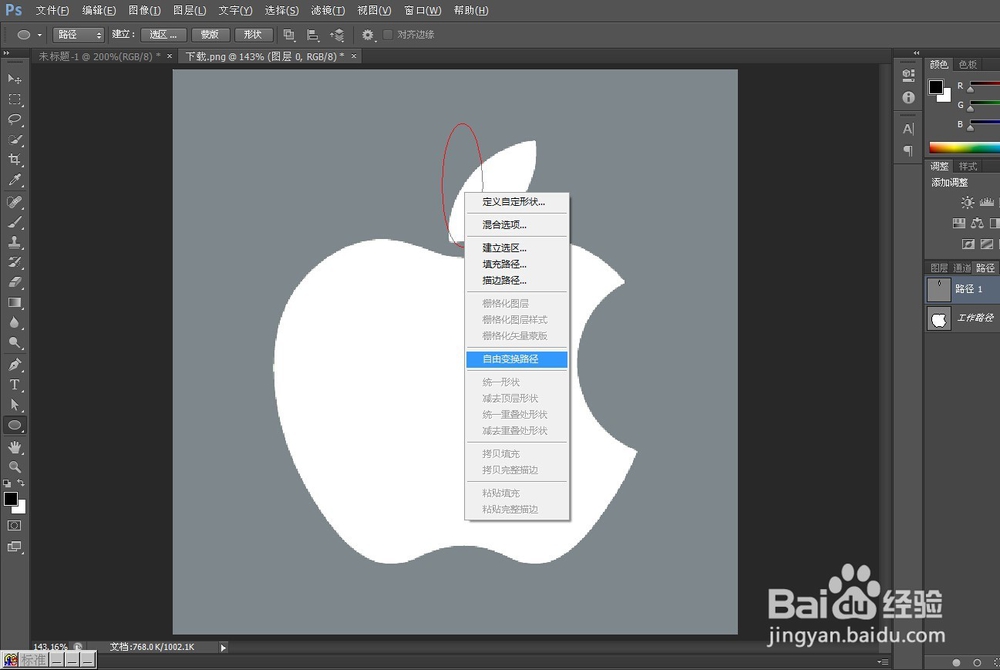Open the Paragraph panel icon
This screenshot has height=670, width=1000.
(908, 150)
